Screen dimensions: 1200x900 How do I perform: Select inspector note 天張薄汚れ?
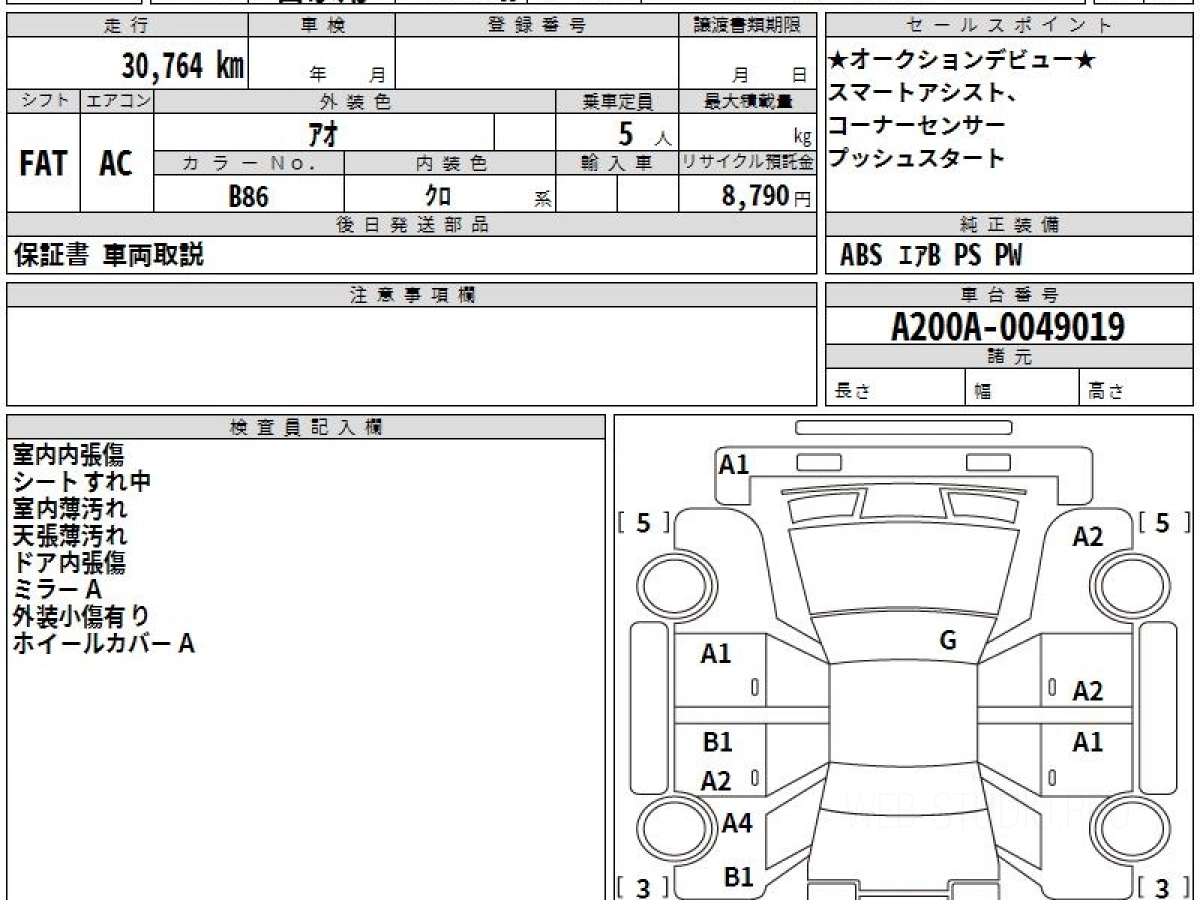click(70, 536)
